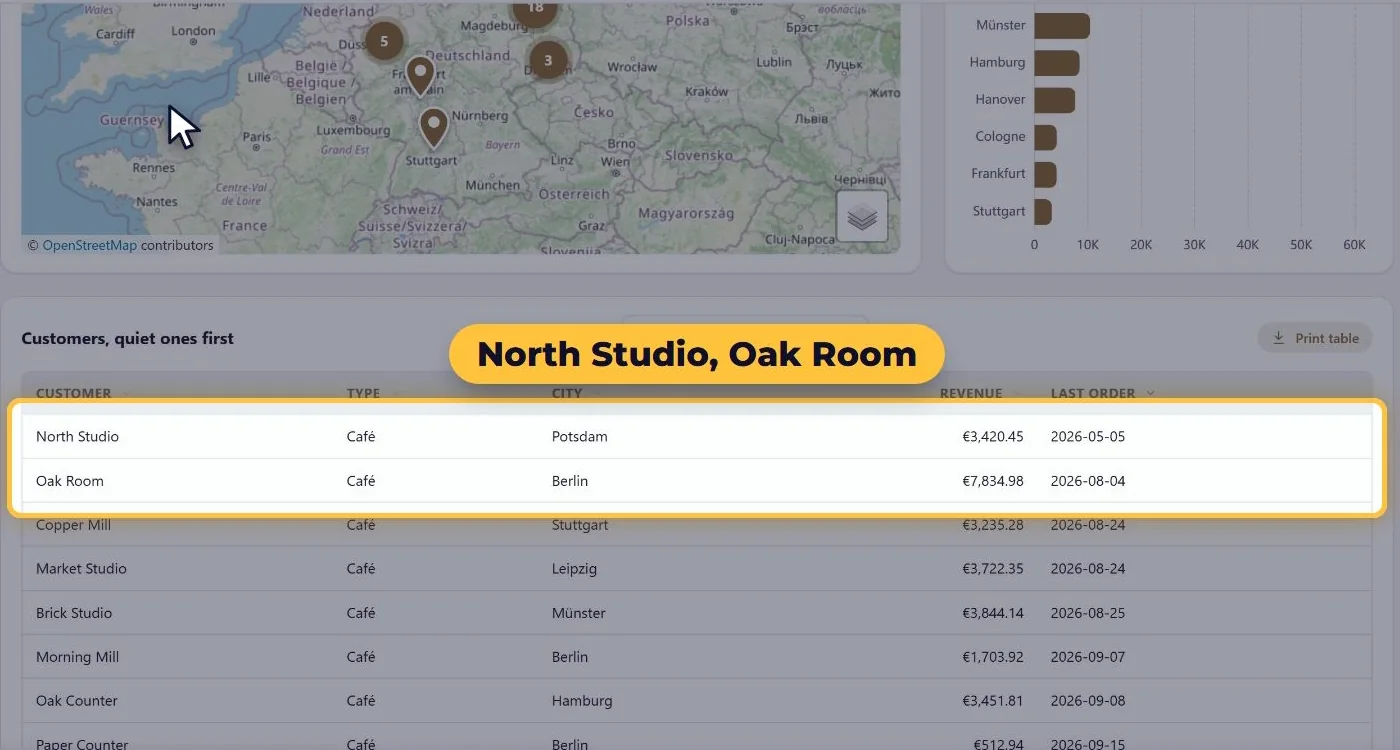Sort the table by CITY column
The height and width of the screenshot is (750, 1400).
(567, 393)
